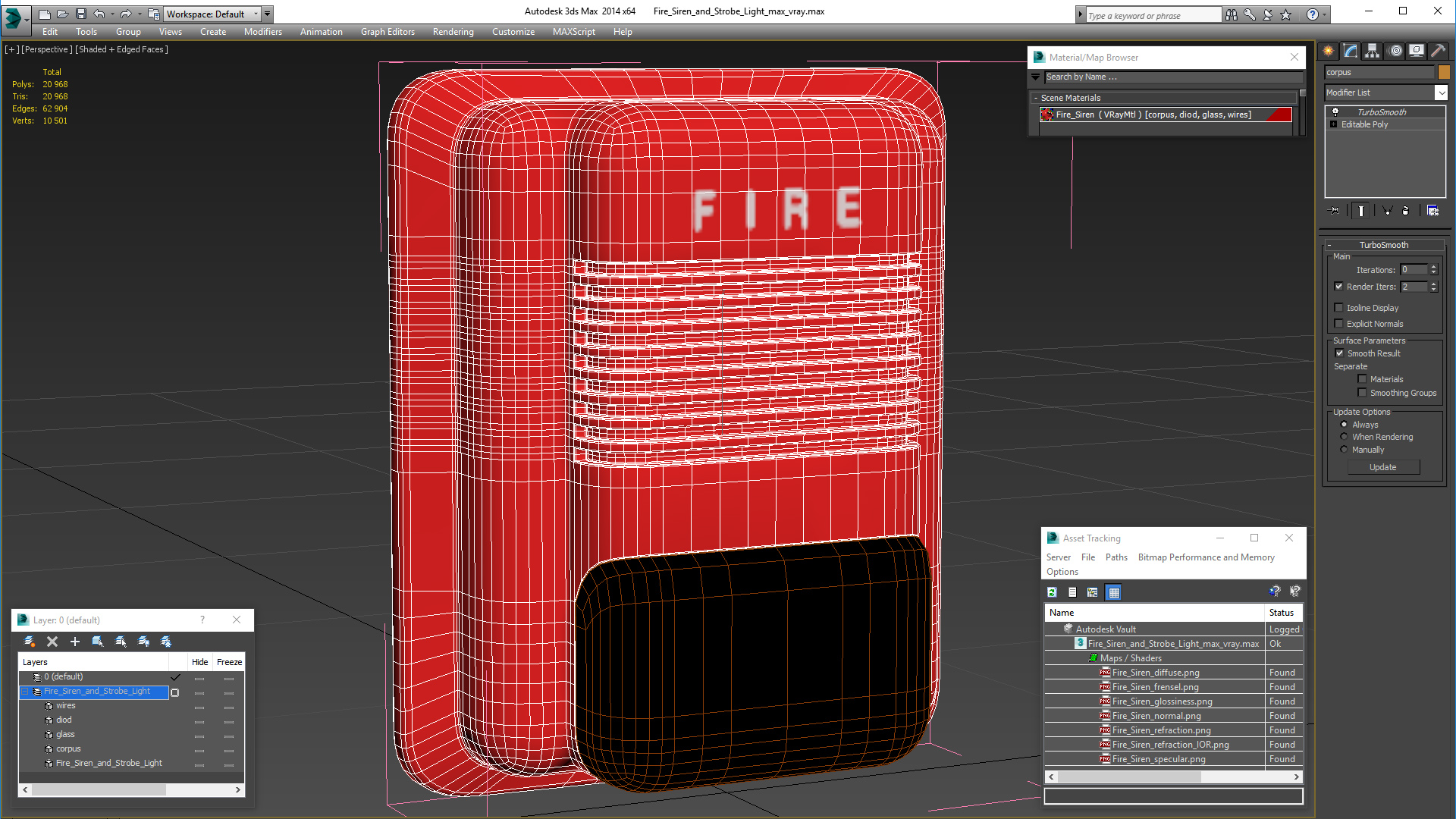Select the When Rendering radio option
Screen dimensions: 1456x819
[1345, 437]
